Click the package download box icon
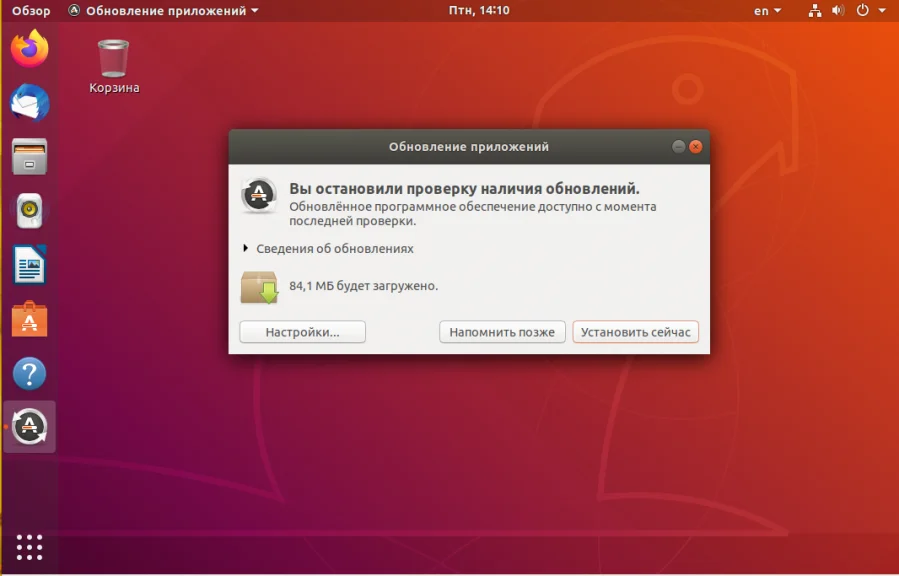Image resolution: width=899 pixels, height=576 pixels. (x=259, y=287)
